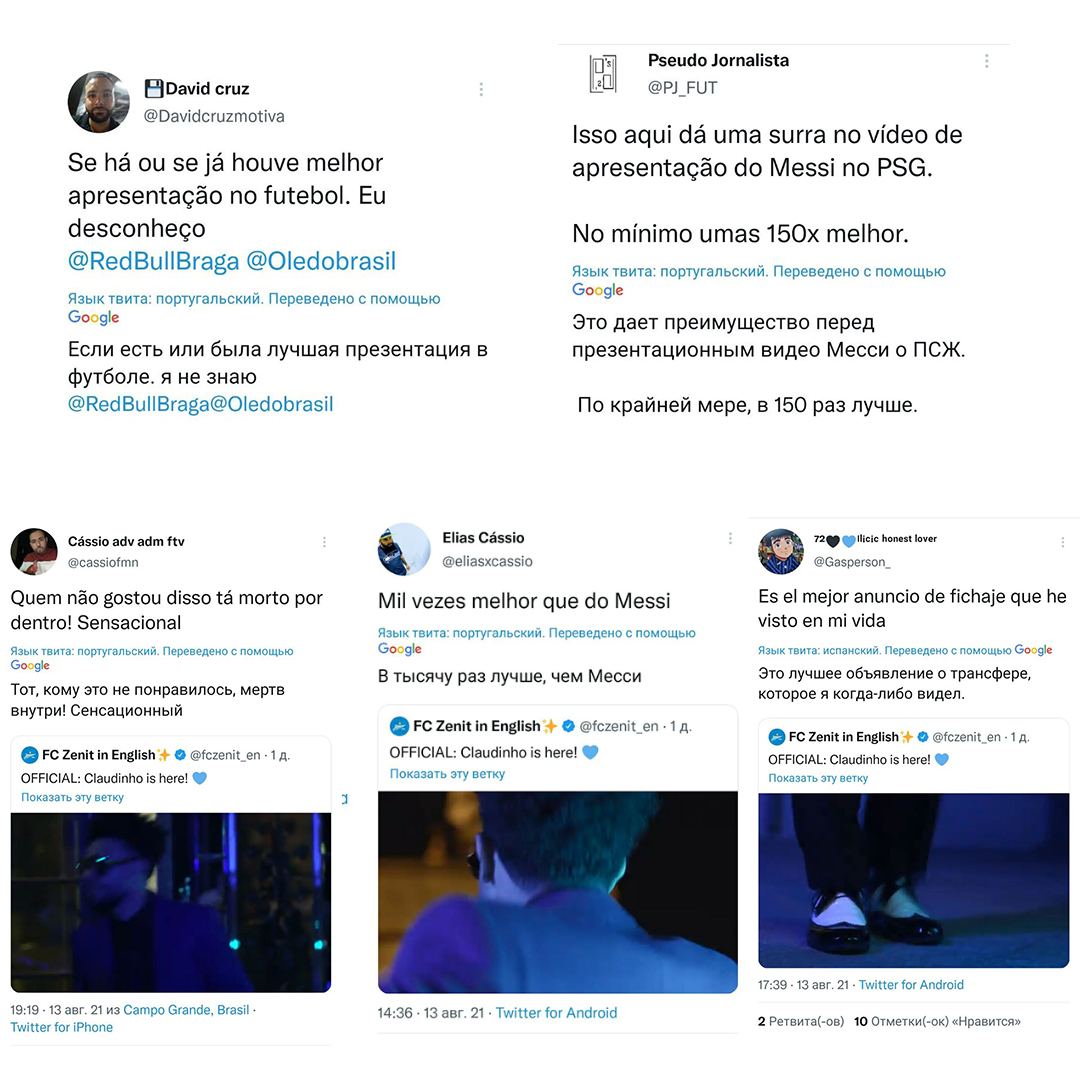
Task: Click Twitter for Android under the 14:36 tweet
Action: point(556,1013)
